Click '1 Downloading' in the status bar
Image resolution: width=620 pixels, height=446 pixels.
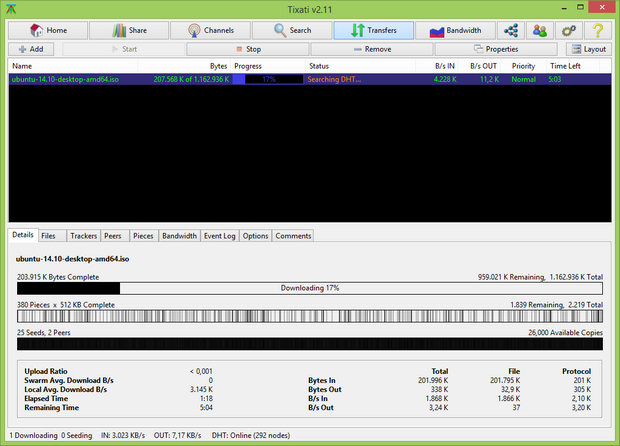[34, 435]
